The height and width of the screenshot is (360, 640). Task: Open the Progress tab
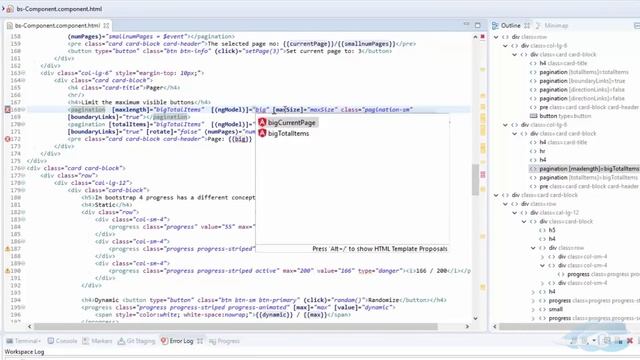click(229, 341)
